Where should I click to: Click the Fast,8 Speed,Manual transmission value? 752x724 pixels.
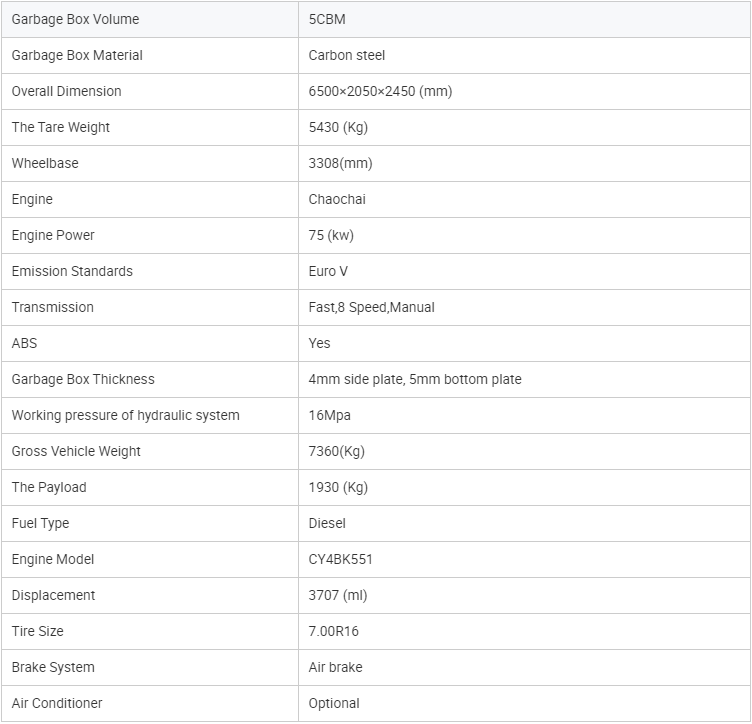pos(371,307)
